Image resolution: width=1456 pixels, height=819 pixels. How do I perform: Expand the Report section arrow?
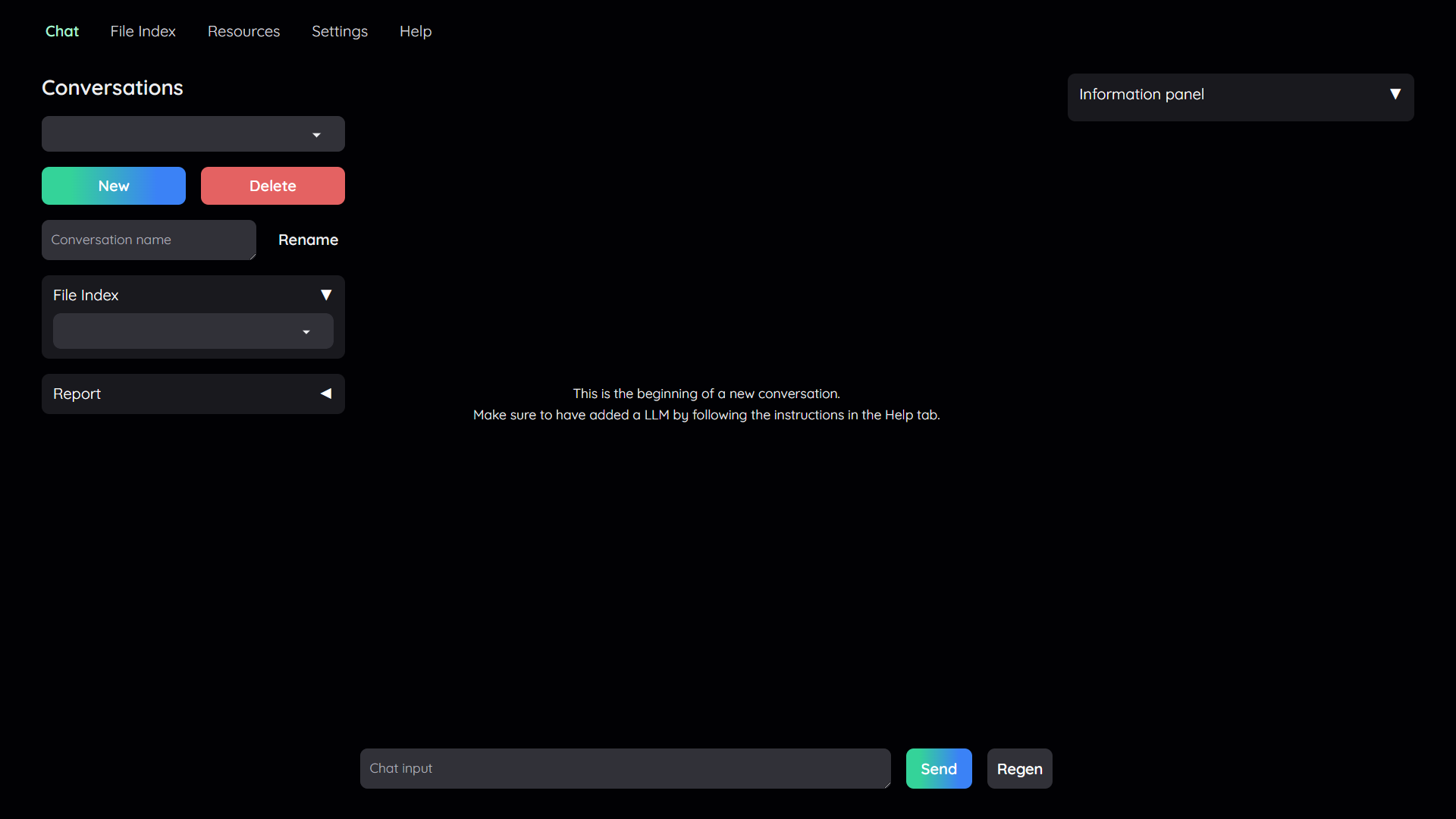coord(326,394)
